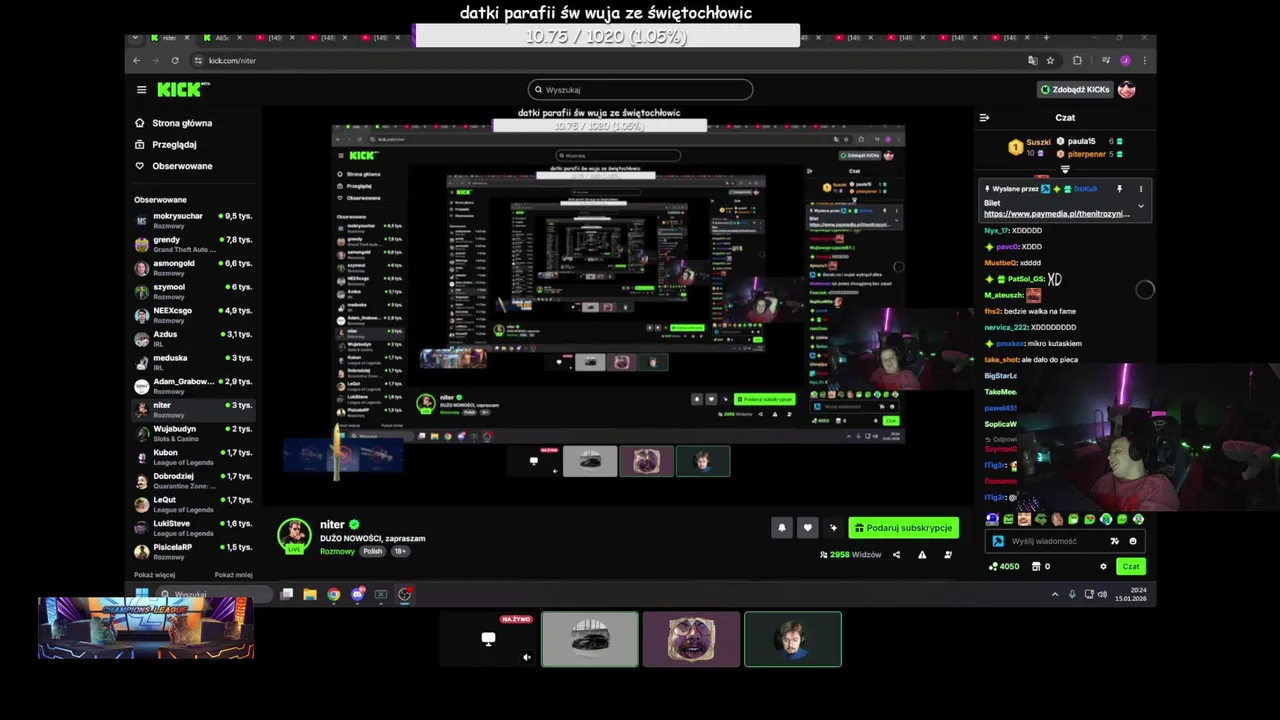Click Podaruj subskrypcje button
The height and width of the screenshot is (720, 1280).
904,527
